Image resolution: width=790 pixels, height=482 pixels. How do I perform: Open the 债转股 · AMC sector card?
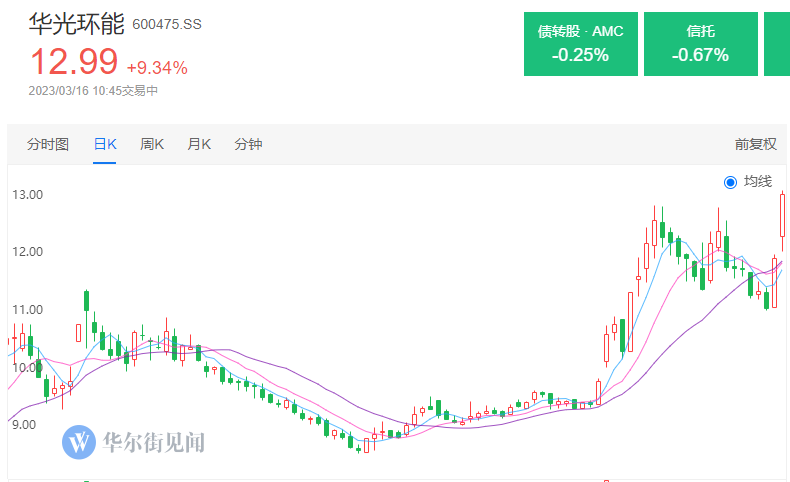pos(580,44)
